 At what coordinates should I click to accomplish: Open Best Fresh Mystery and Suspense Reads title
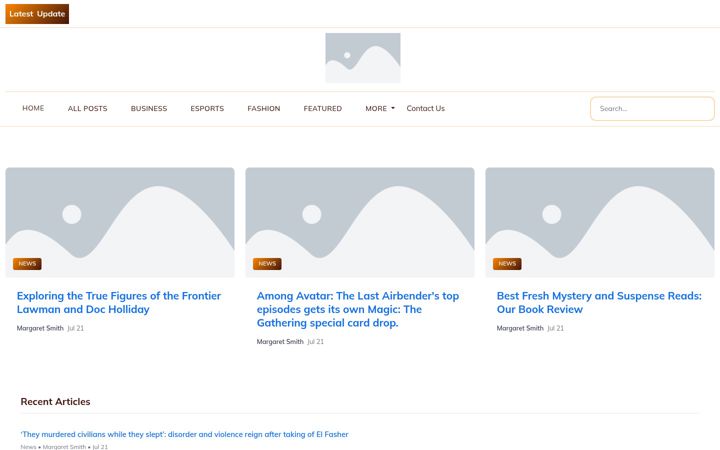pos(599,303)
